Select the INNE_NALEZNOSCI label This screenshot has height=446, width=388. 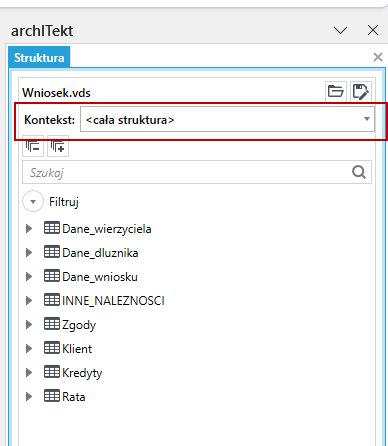coord(113,301)
